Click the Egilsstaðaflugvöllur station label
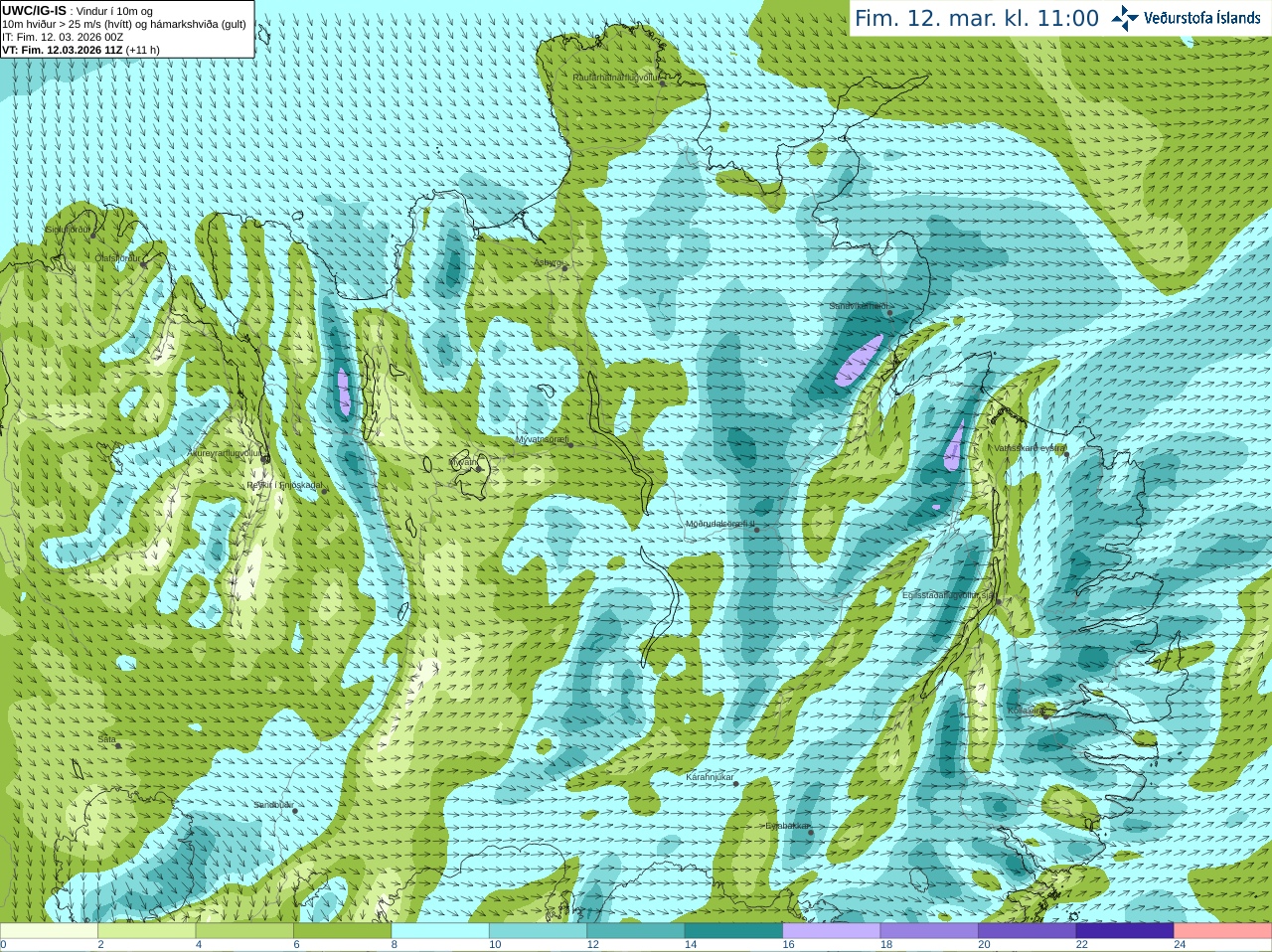Image resolution: width=1272 pixels, height=952 pixels. [x=949, y=595]
